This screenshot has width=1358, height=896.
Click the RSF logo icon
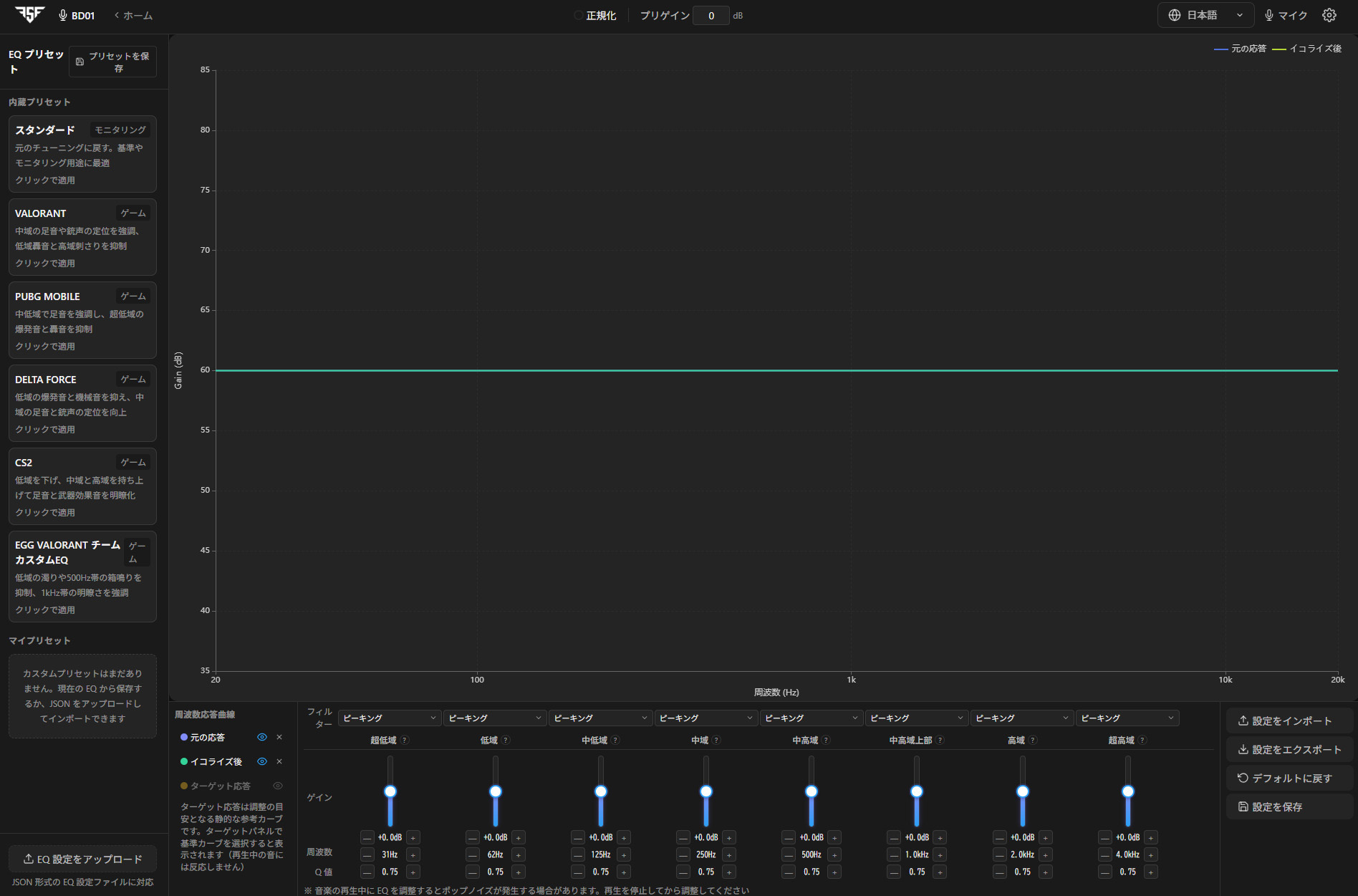pos(29,14)
